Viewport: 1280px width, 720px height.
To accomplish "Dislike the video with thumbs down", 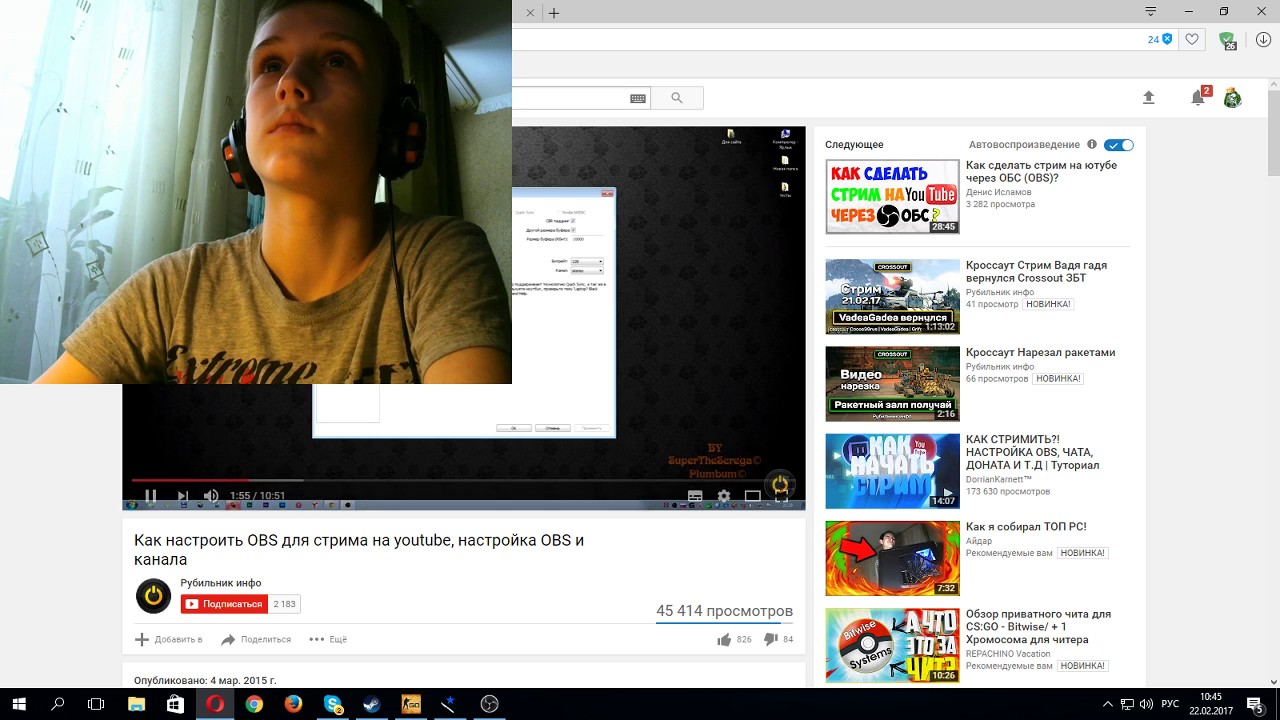I will click(771, 640).
